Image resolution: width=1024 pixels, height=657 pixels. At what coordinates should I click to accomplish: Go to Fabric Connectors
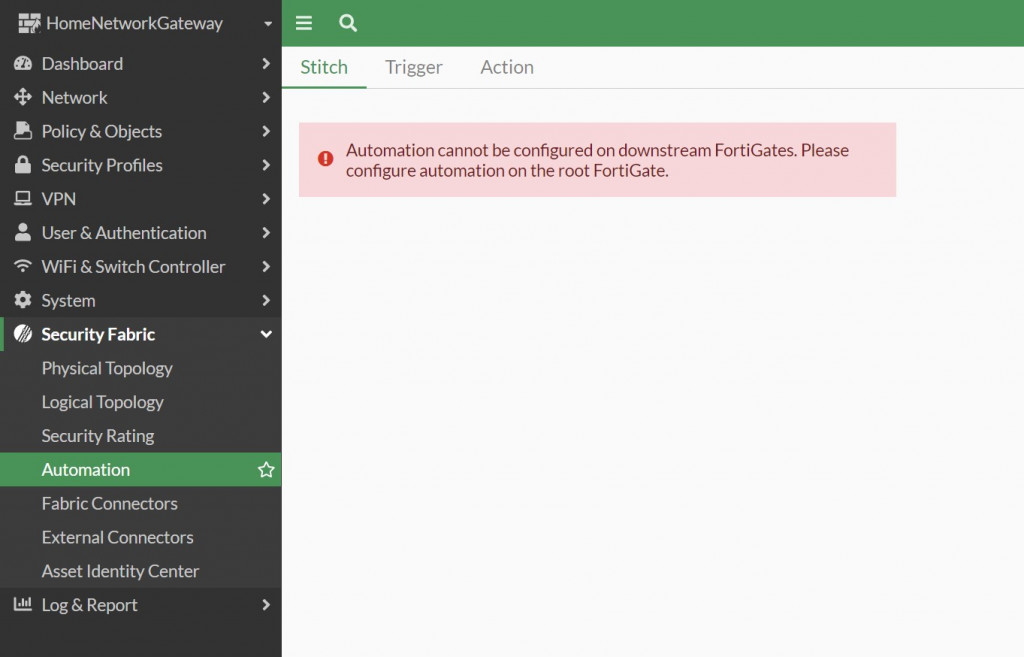click(x=140, y=504)
